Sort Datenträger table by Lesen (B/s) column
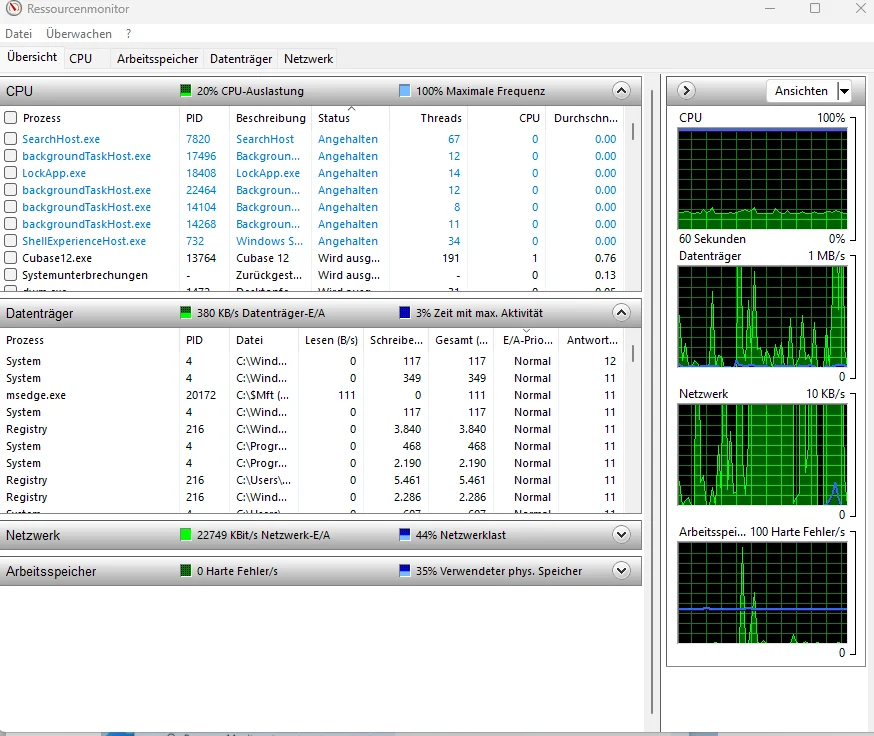 (x=331, y=340)
